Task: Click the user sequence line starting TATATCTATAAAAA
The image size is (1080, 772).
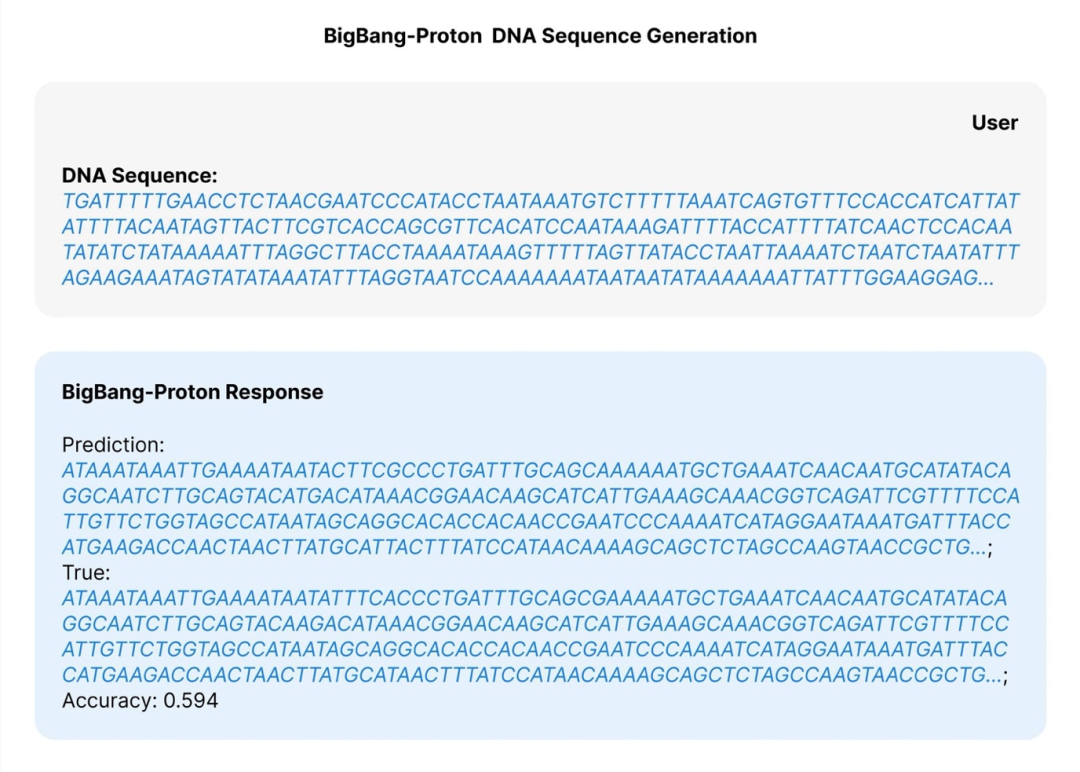Action: point(541,253)
